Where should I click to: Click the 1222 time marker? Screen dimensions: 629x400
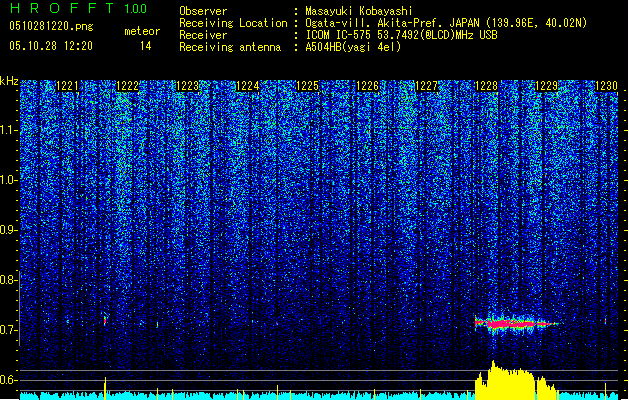[x=127, y=86]
